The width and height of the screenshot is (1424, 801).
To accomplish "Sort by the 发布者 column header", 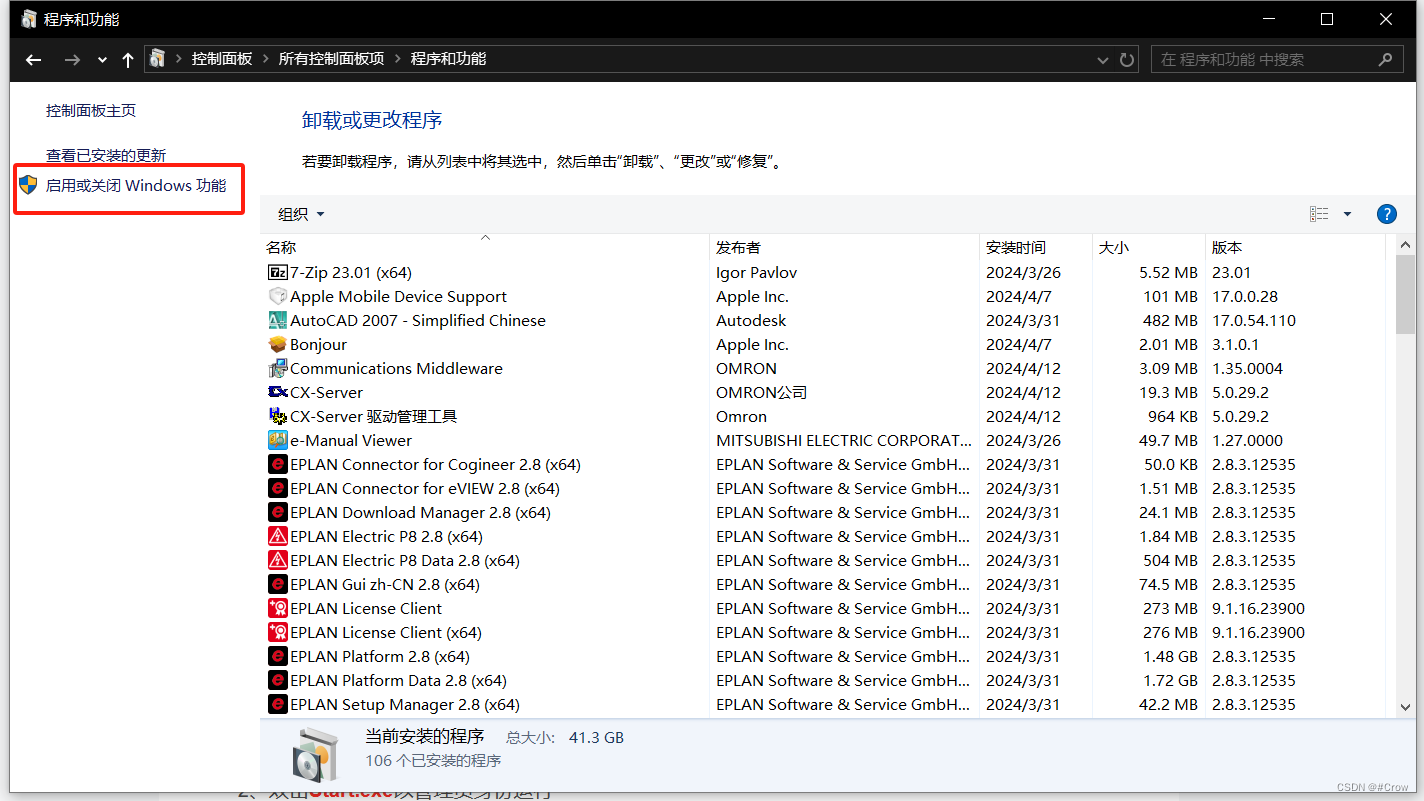I will point(844,247).
